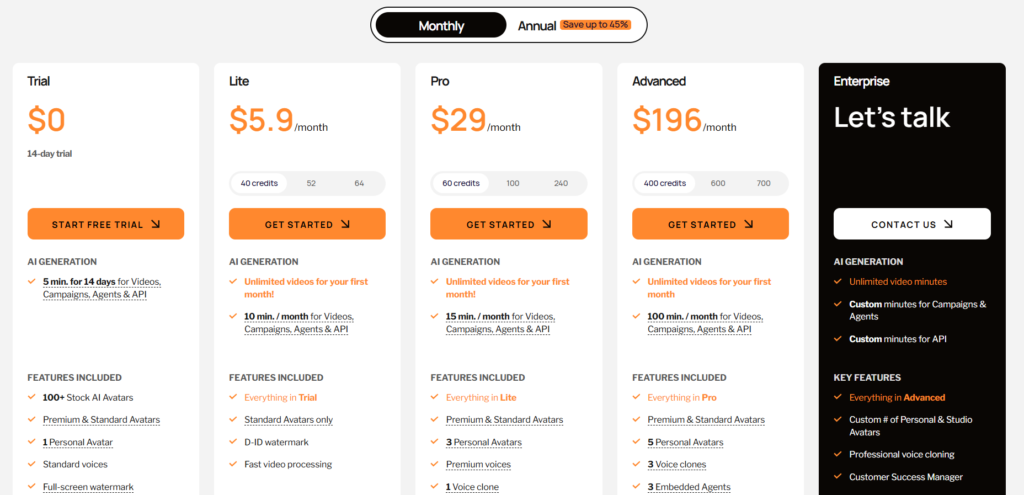Select 64 credits in the Lite plan
The image size is (1024, 495).
359,184
